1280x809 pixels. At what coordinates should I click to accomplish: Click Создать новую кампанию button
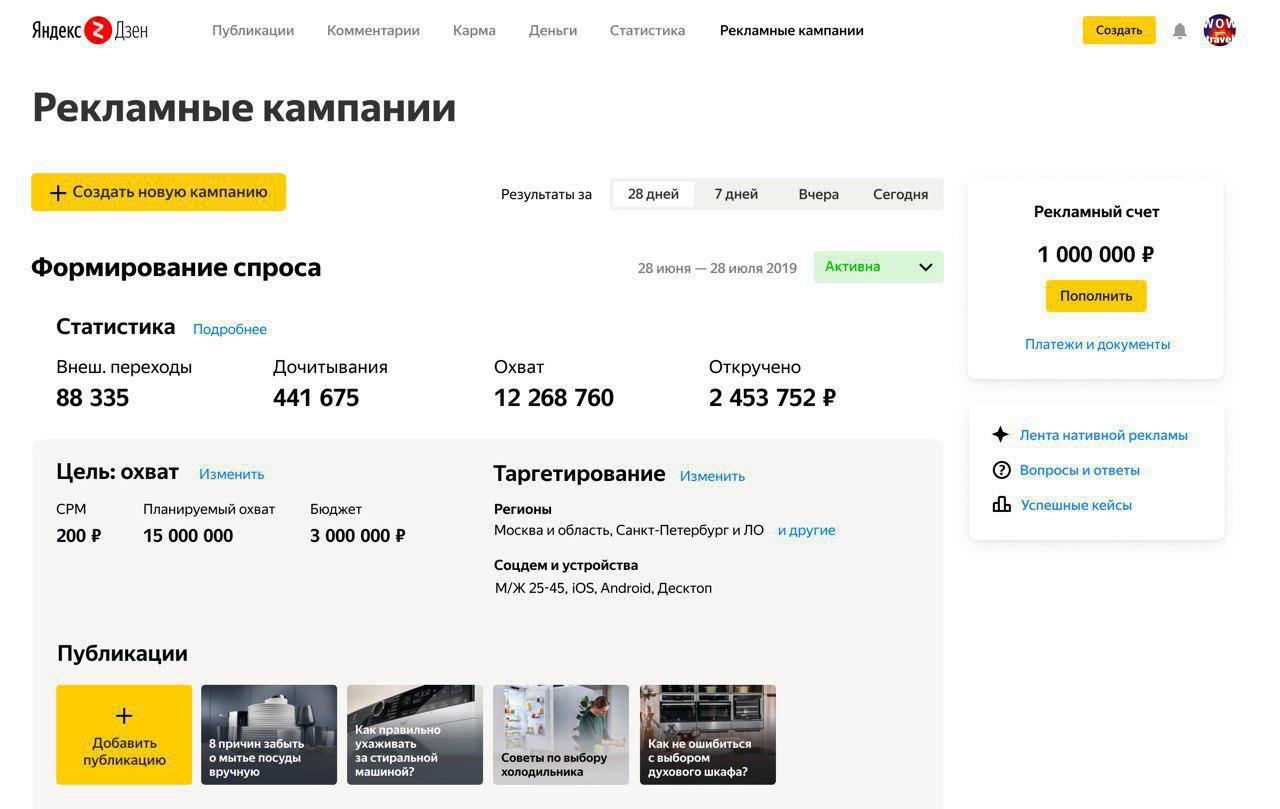coord(158,192)
